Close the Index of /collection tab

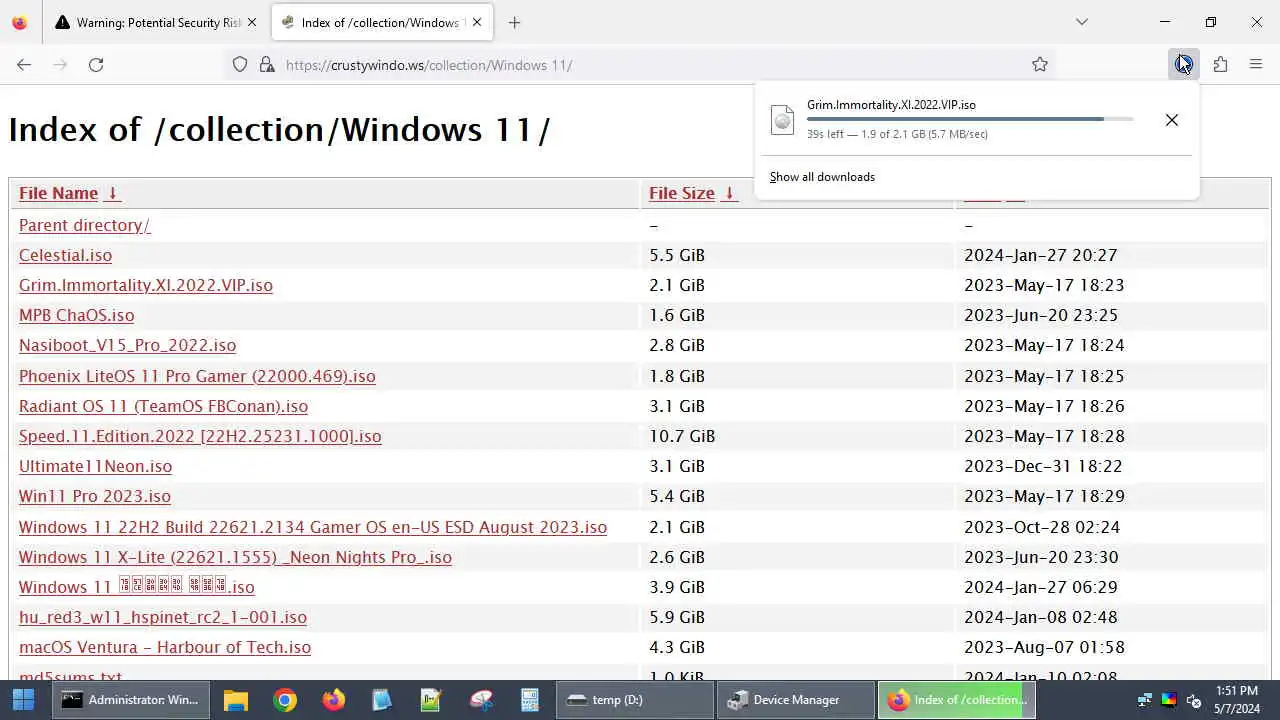pyautogui.click(x=476, y=22)
